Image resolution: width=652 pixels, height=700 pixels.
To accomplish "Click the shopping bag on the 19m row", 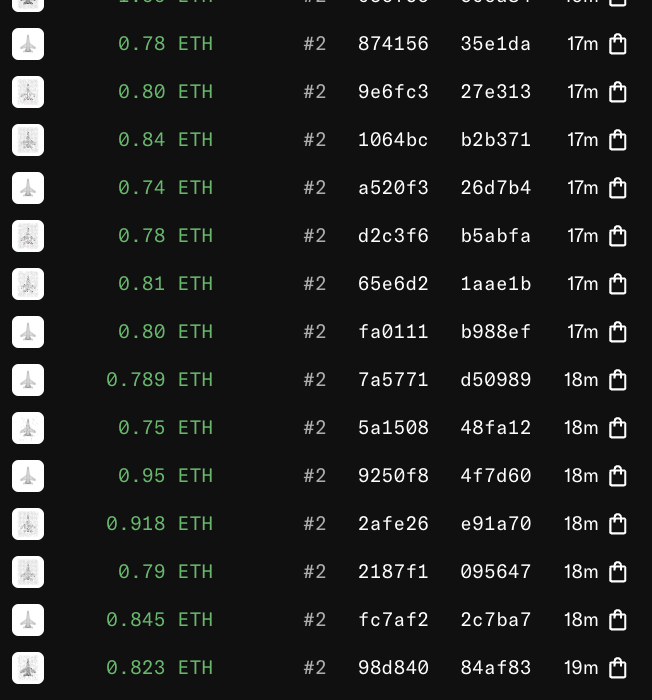I will [618, 668].
